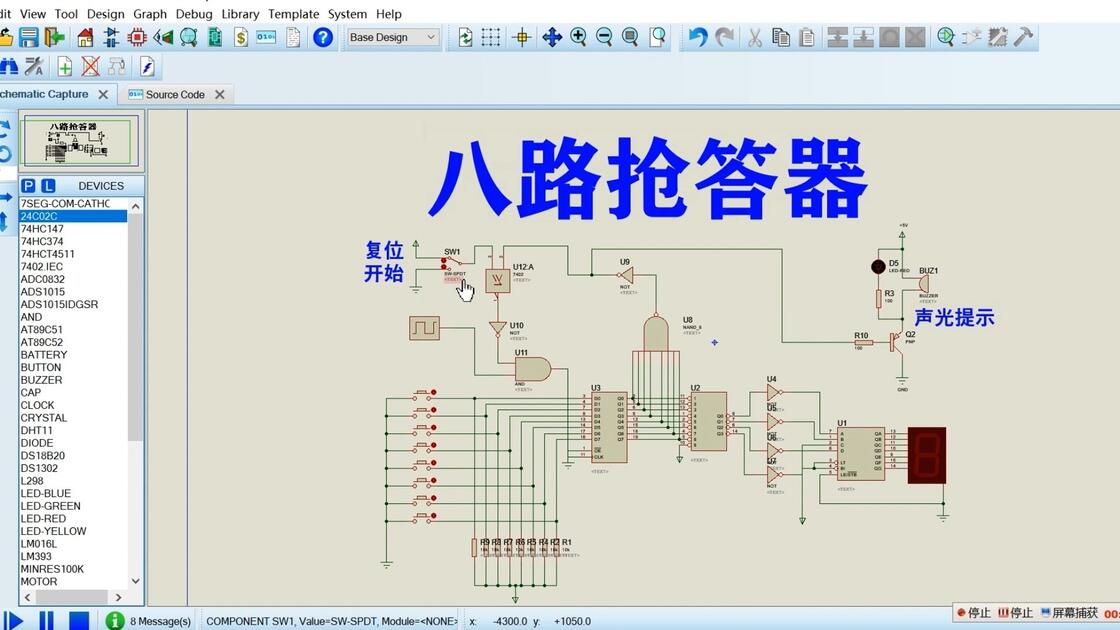Click the Zoom to View Entire Sheet icon

(x=630, y=37)
